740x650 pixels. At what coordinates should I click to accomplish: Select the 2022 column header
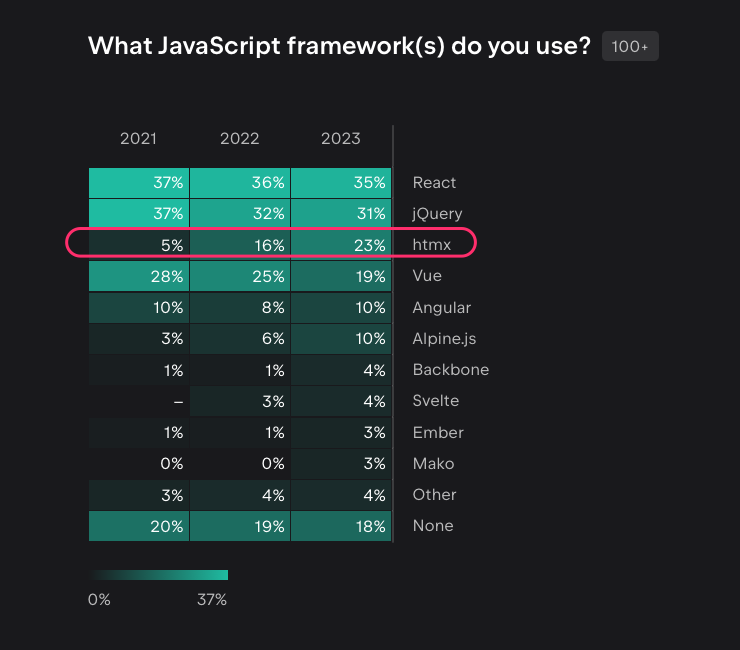click(240, 139)
